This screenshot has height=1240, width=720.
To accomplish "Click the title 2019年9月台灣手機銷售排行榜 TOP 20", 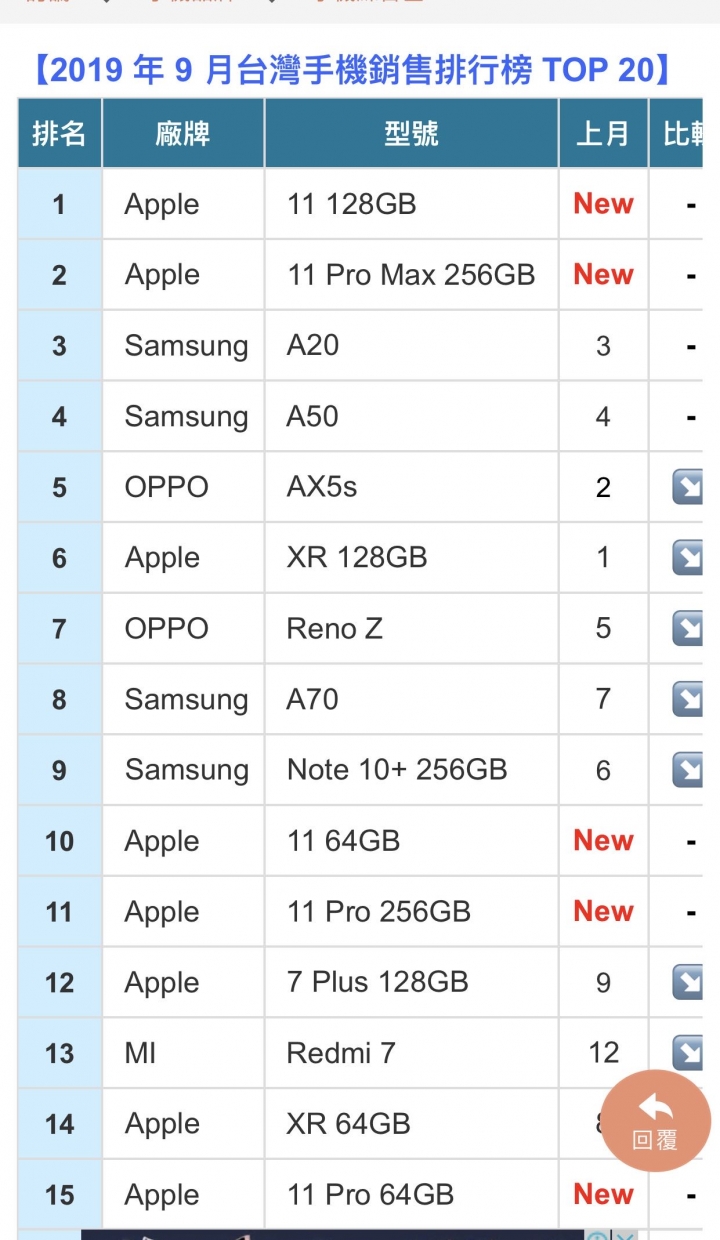I will (352, 71).
